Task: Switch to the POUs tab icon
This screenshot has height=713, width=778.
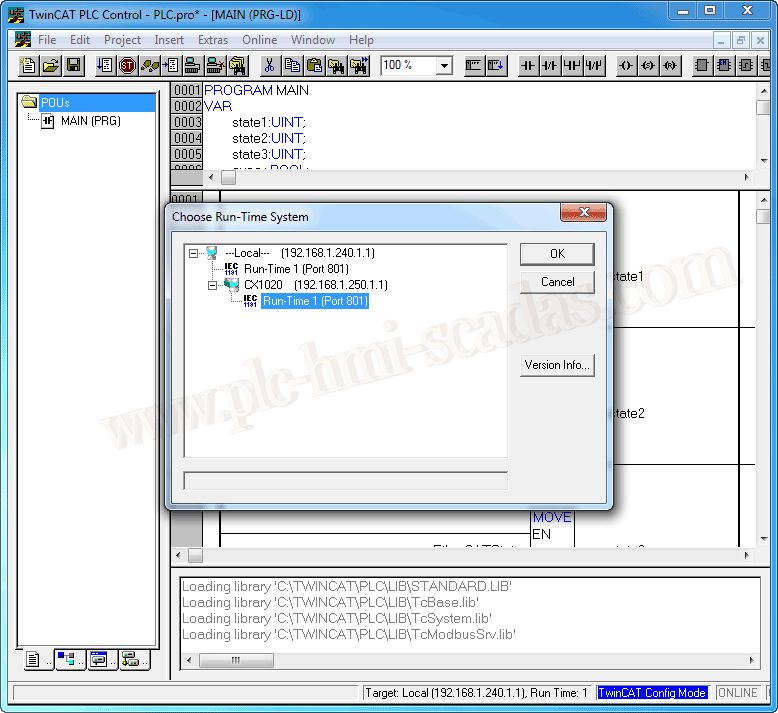Action: [x=33, y=659]
